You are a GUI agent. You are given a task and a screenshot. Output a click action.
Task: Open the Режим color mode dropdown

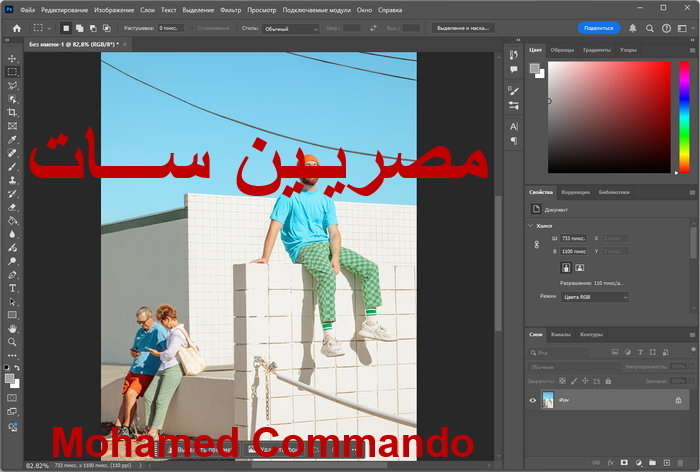(x=596, y=297)
